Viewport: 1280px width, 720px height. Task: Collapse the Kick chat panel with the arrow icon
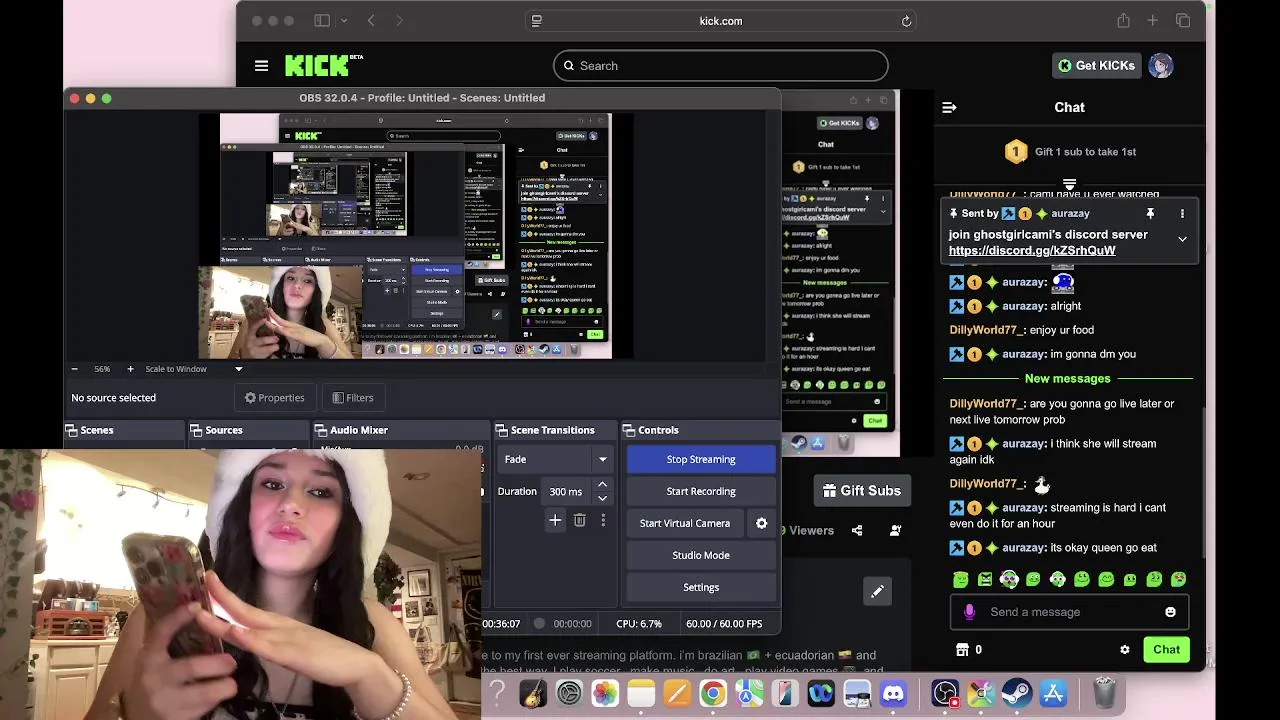pyautogui.click(x=949, y=107)
